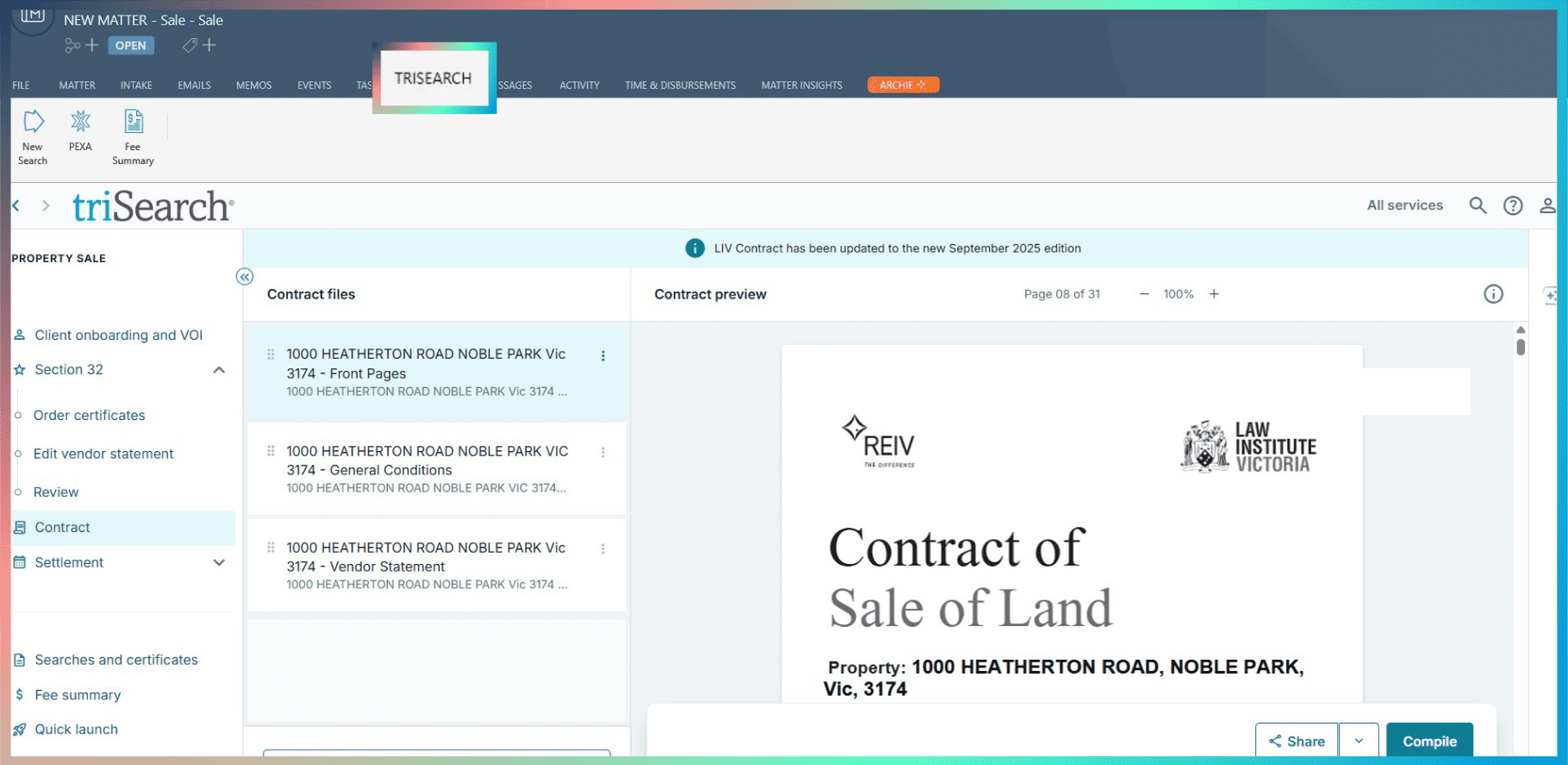Click the Compile button

[1428, 741]
